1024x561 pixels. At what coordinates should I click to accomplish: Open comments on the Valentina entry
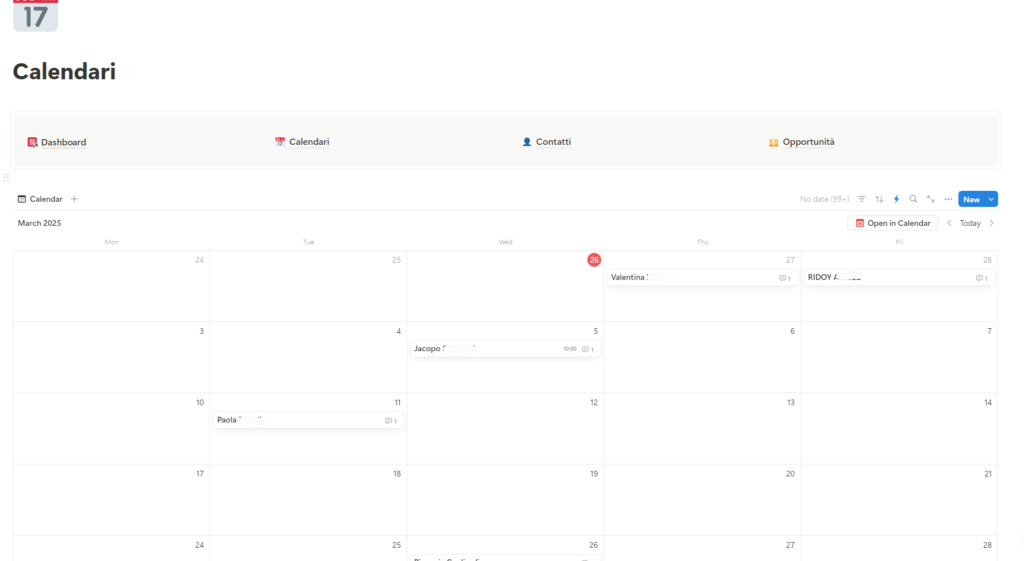coord(784,278)
